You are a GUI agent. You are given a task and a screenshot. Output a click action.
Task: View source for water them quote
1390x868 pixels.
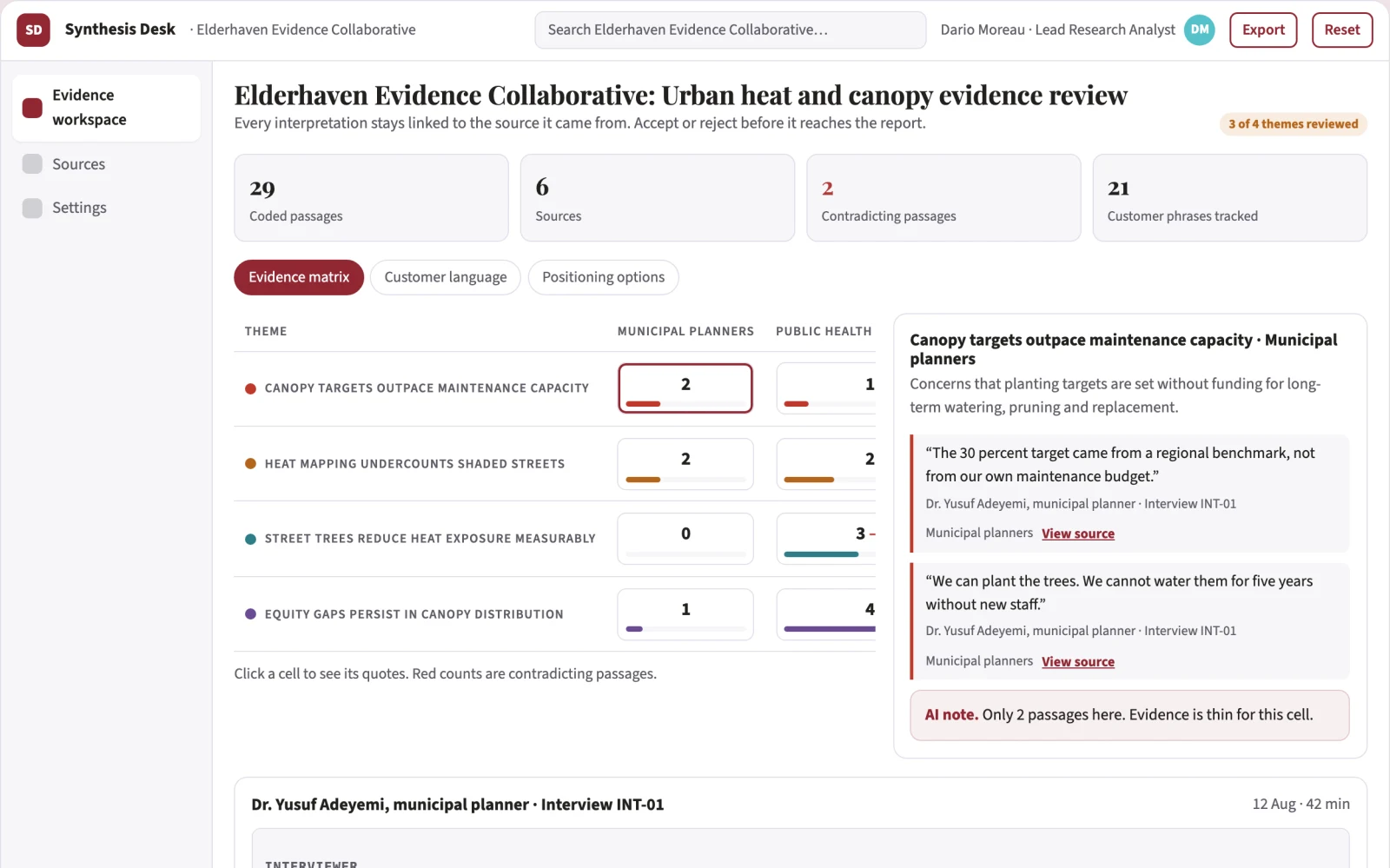pos(1078,661)
